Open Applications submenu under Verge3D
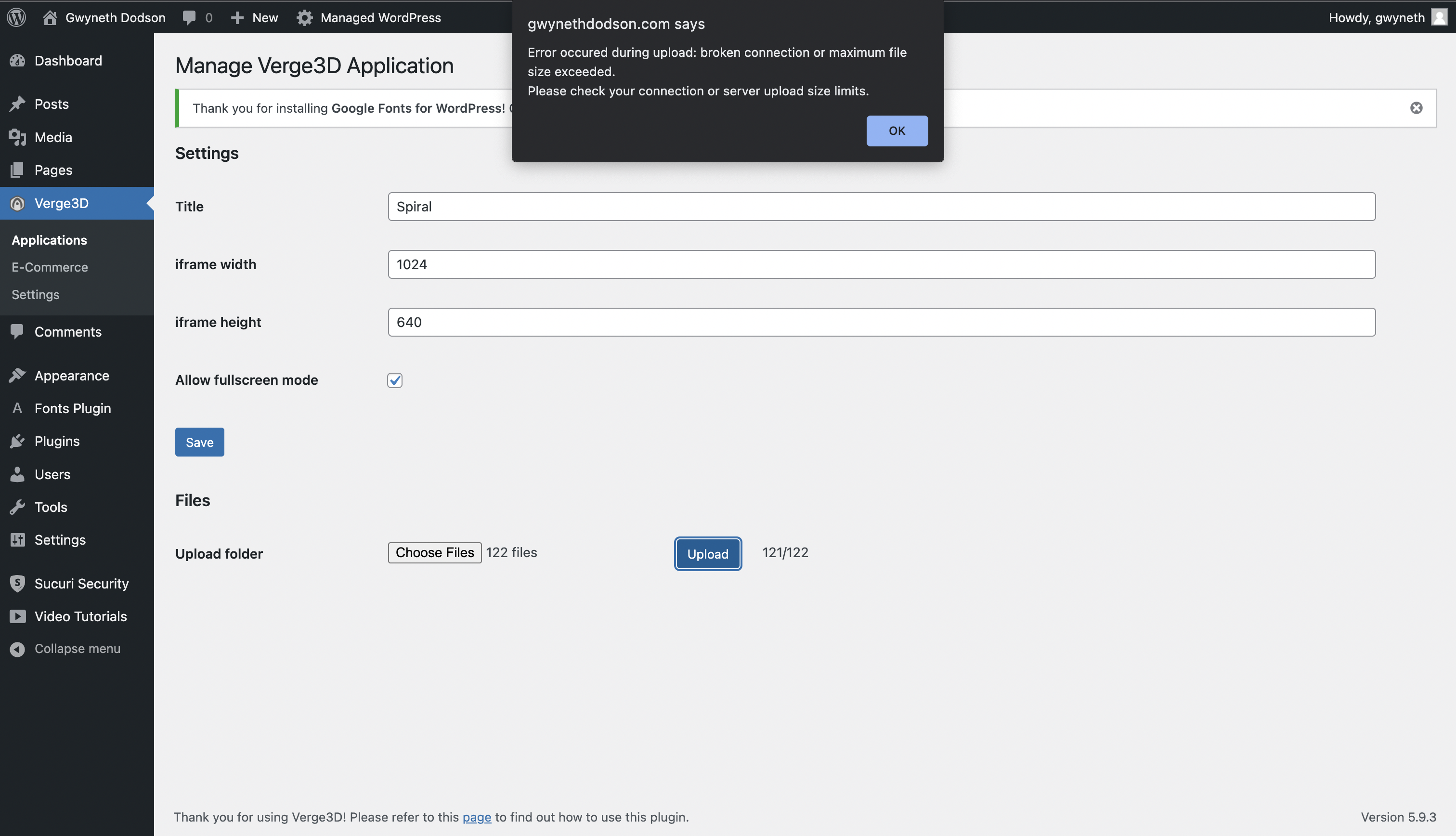 pos(50,240)
